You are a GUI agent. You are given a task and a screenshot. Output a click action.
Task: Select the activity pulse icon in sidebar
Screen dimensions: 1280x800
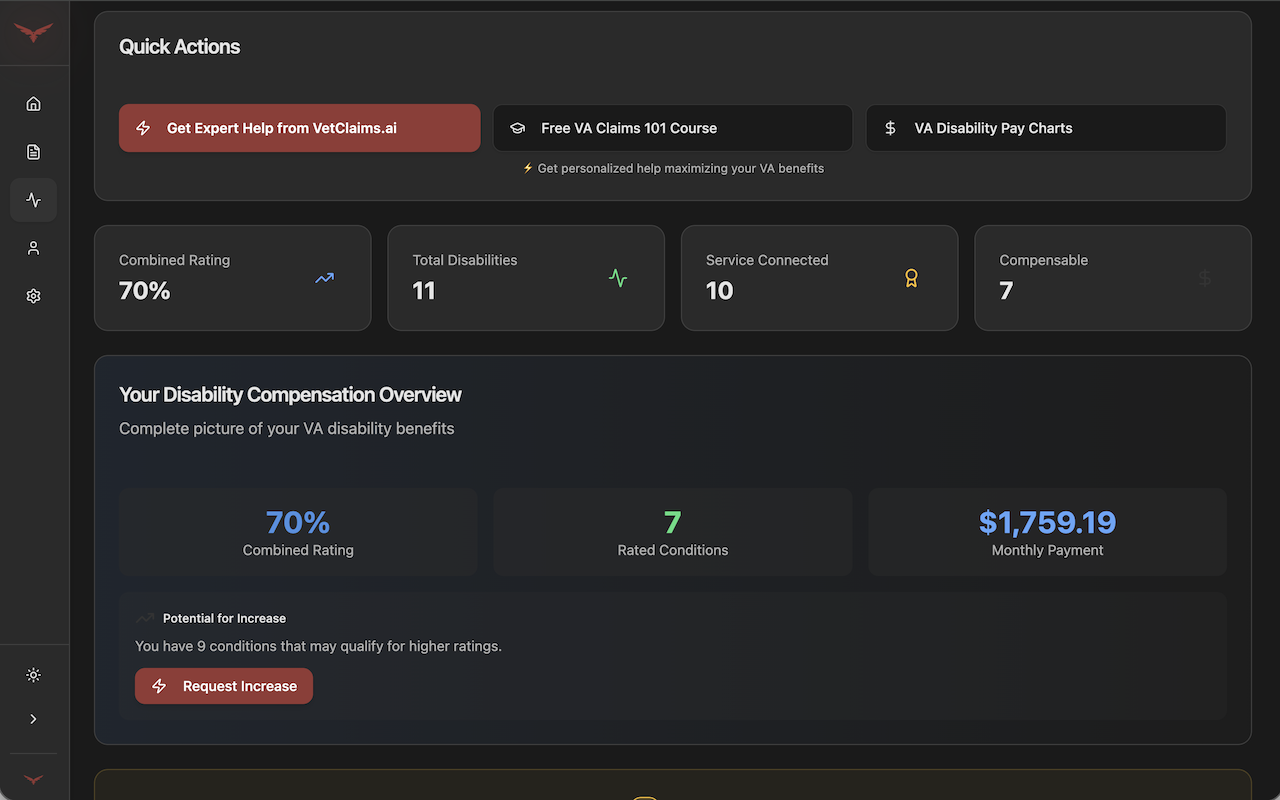pos(33,200)
